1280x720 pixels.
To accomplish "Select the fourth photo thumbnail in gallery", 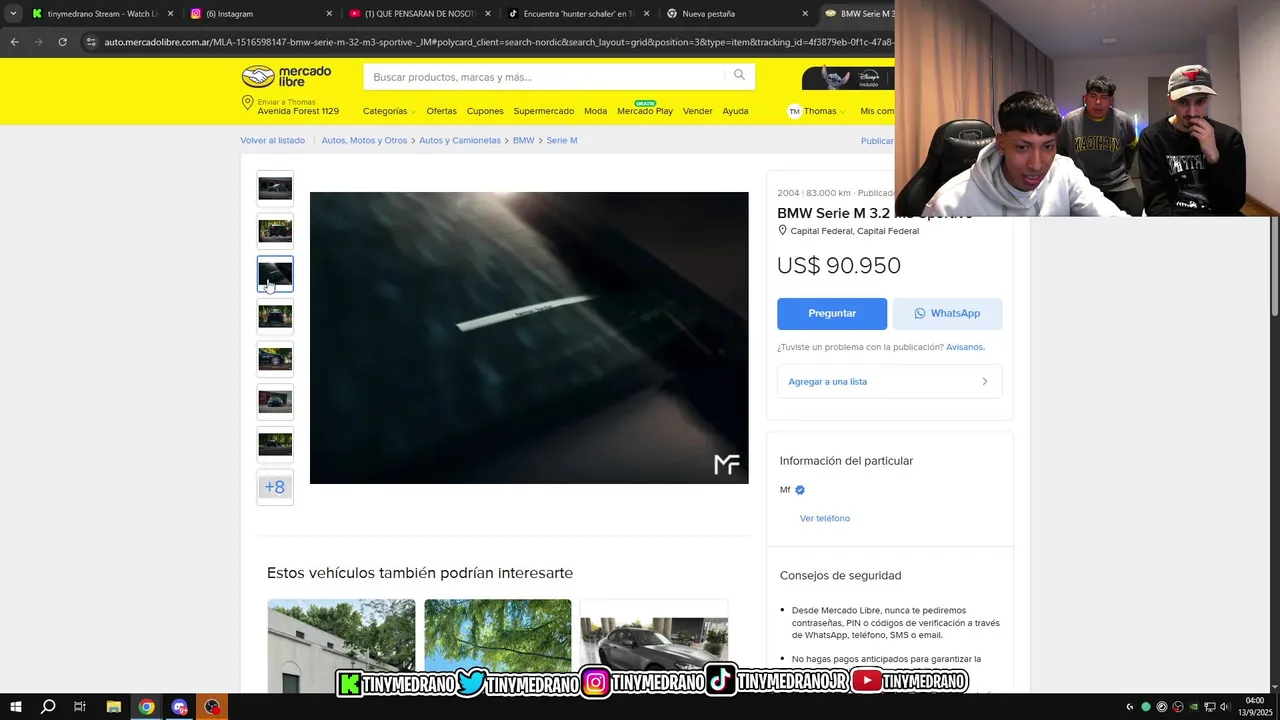I will point(275,316).
